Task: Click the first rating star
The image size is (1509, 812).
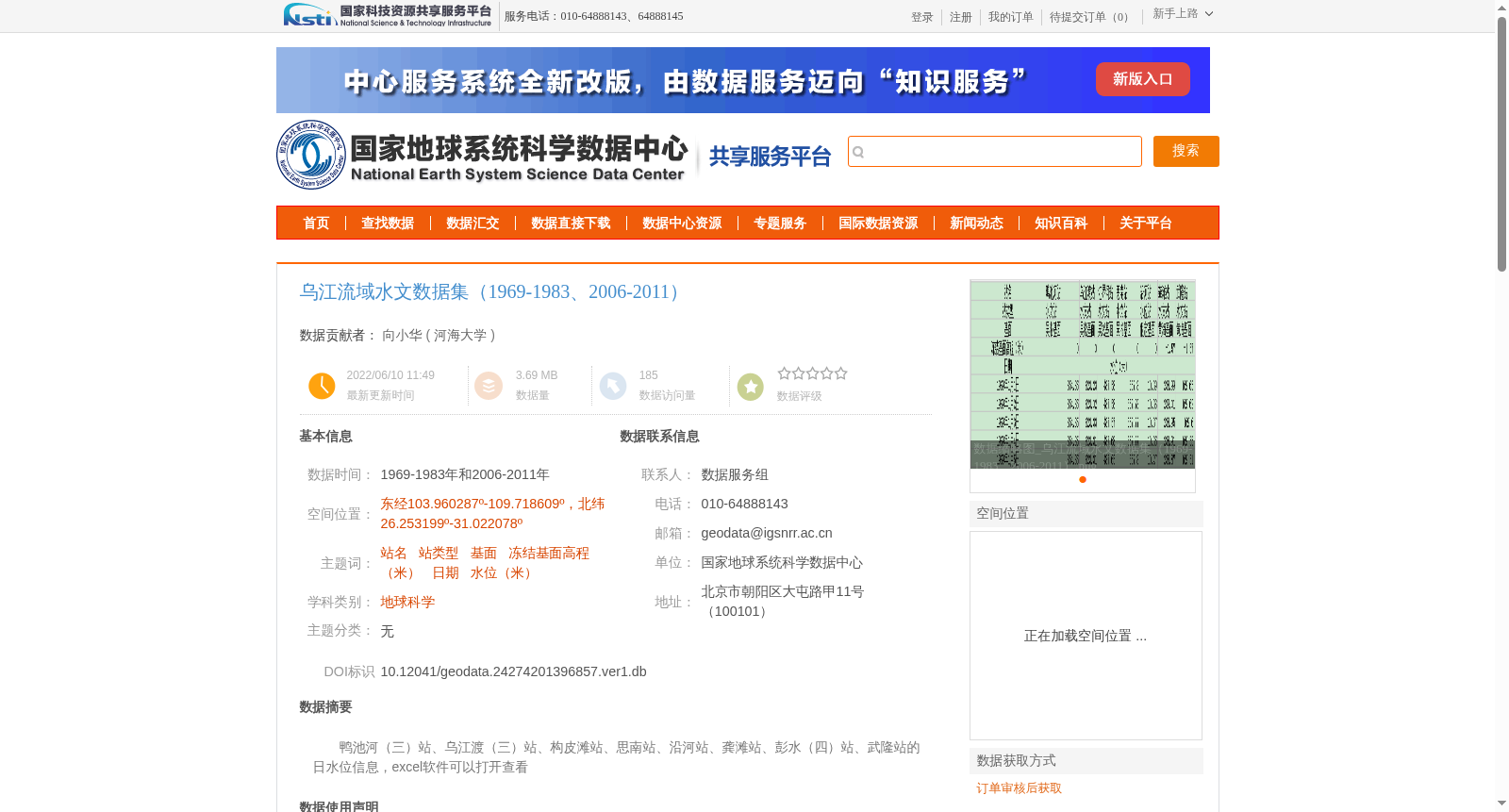Action: tap(784, 373)
